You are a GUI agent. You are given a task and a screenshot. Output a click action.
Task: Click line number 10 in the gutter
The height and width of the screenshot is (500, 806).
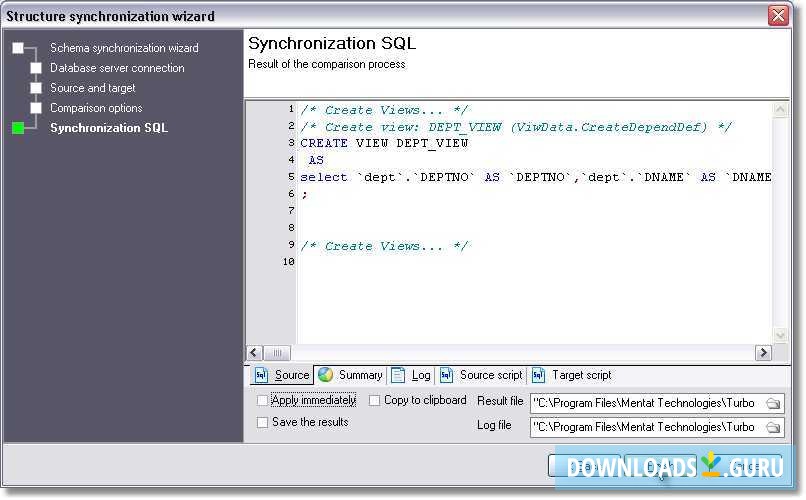point(288,262)
